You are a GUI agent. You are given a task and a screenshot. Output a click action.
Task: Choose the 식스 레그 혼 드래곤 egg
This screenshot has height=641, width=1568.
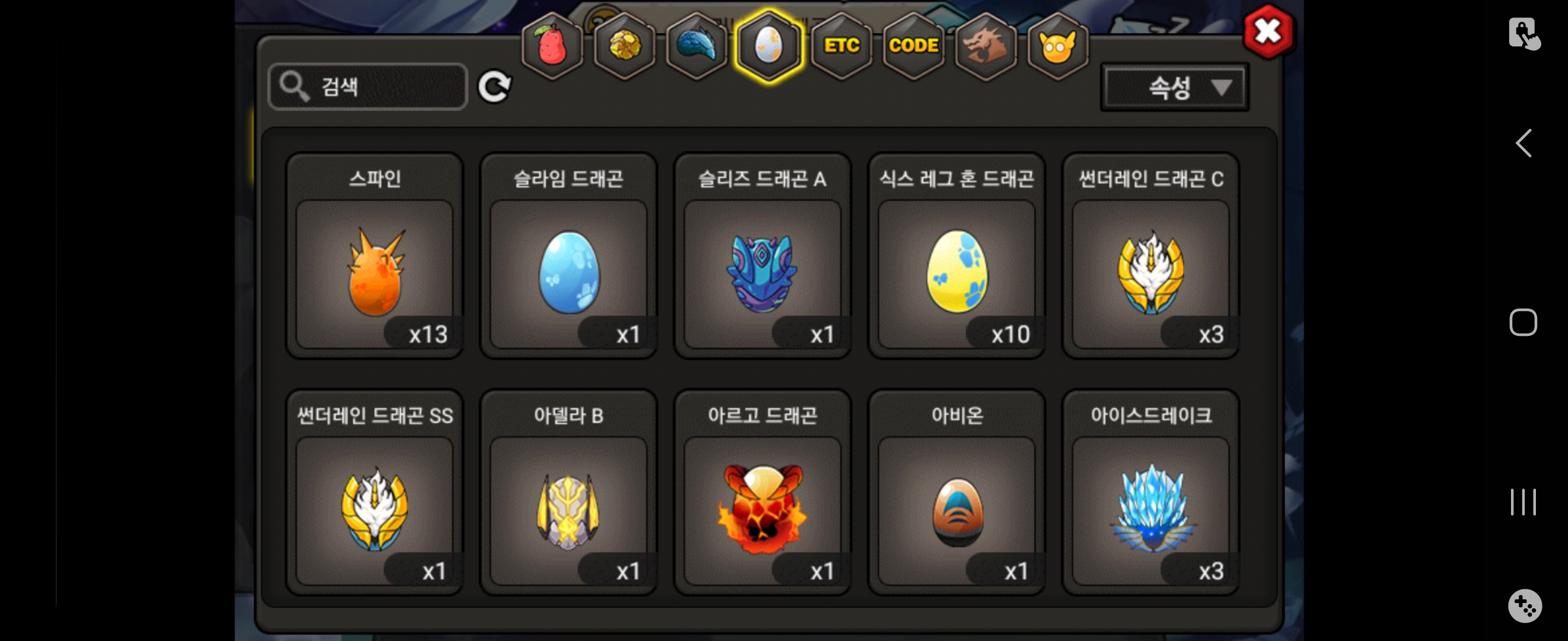point(956,255)
